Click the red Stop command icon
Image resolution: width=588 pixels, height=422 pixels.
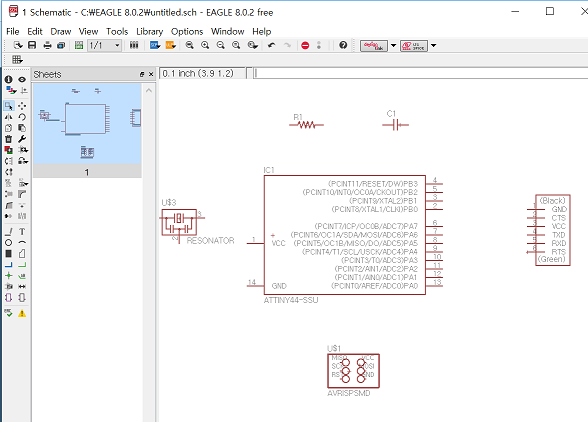point(305,45)
